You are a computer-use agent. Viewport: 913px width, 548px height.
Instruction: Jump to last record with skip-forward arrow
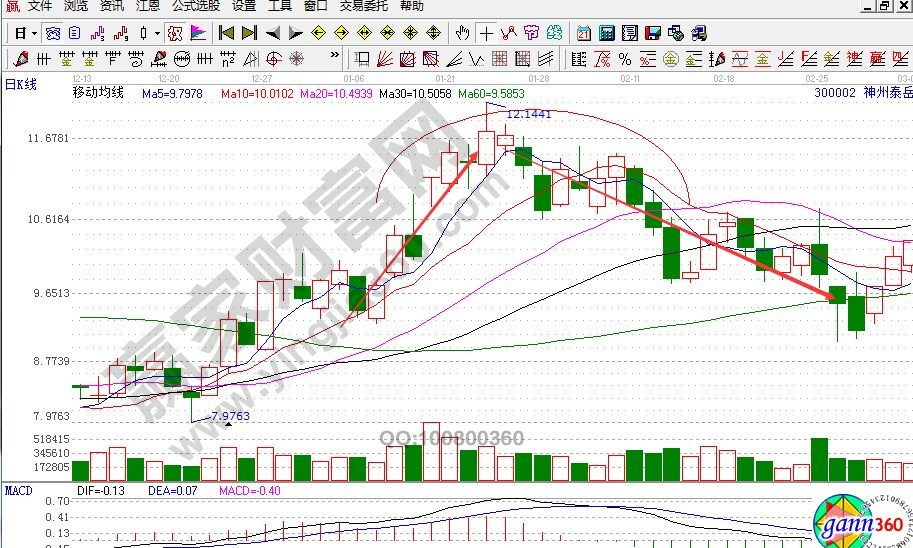coord(250,33)
